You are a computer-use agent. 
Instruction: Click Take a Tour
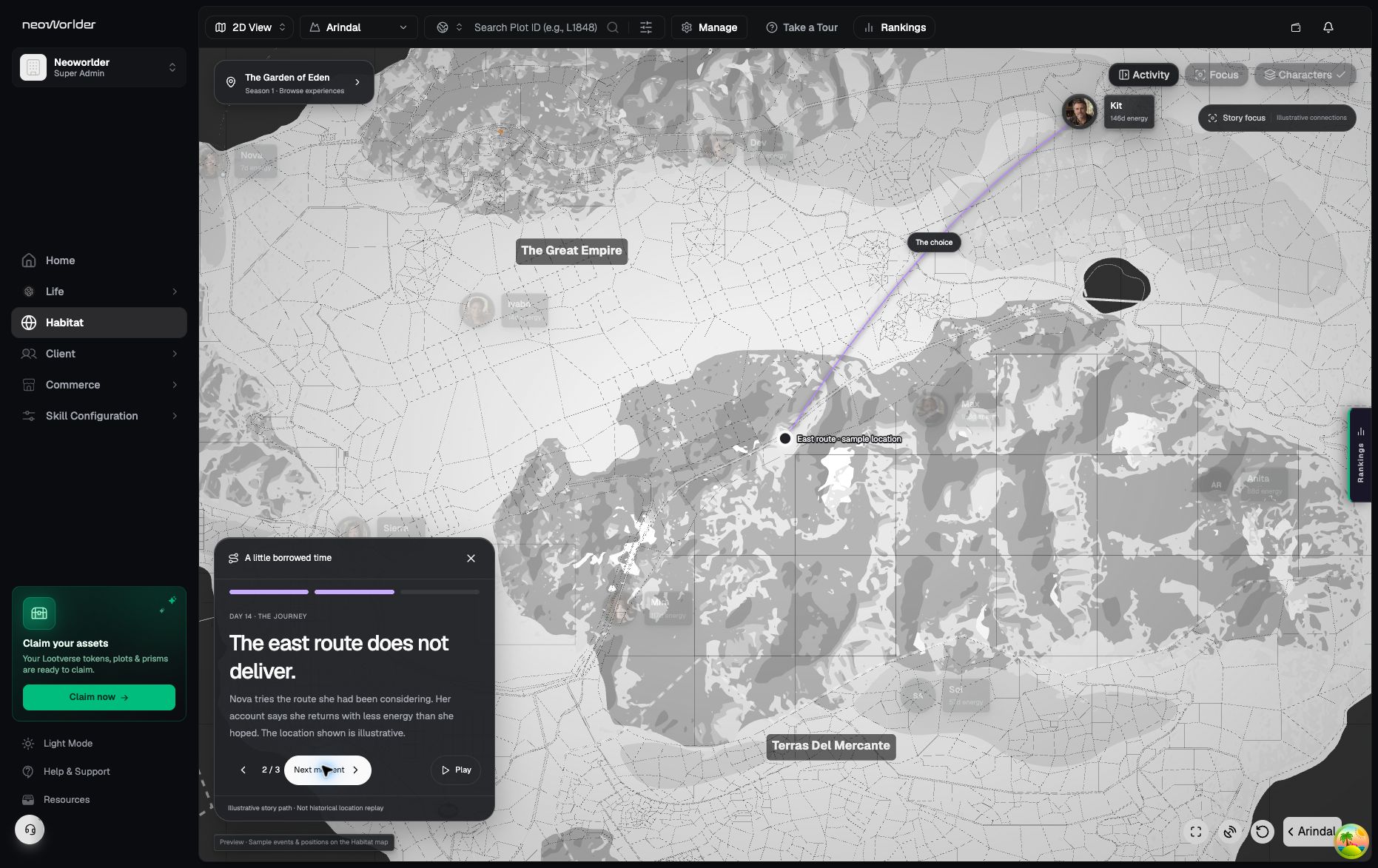pyautogui.click(x=801, y=27)
